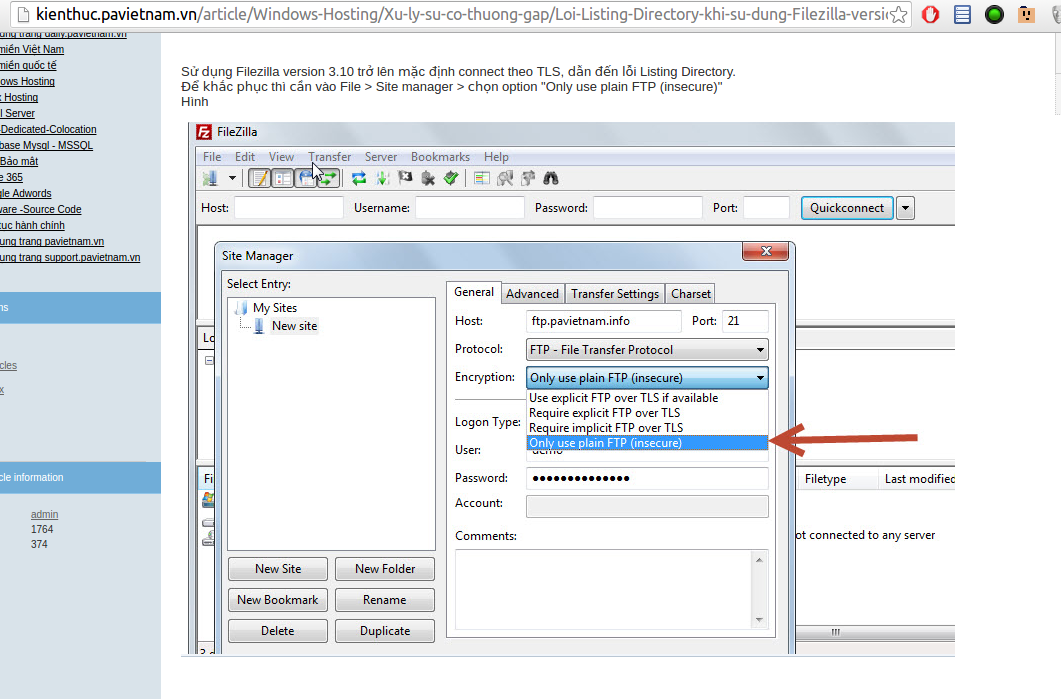Click the quickconnect Username field
Image resolution: width=1061 pixels, height=699 pixels.
pyautogui.click(x=470, y=208)
